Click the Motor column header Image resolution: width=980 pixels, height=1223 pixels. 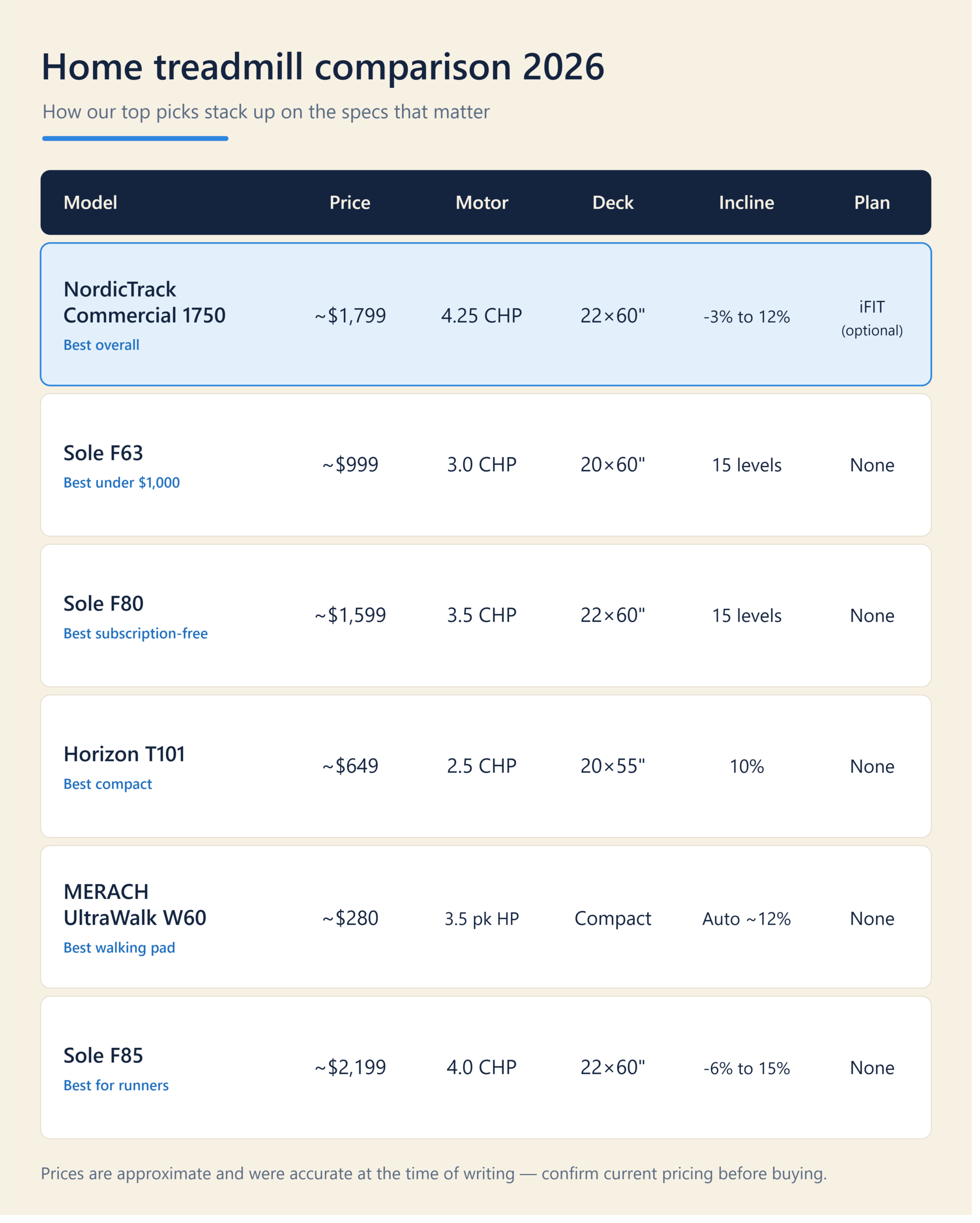[x=485, y=204]
